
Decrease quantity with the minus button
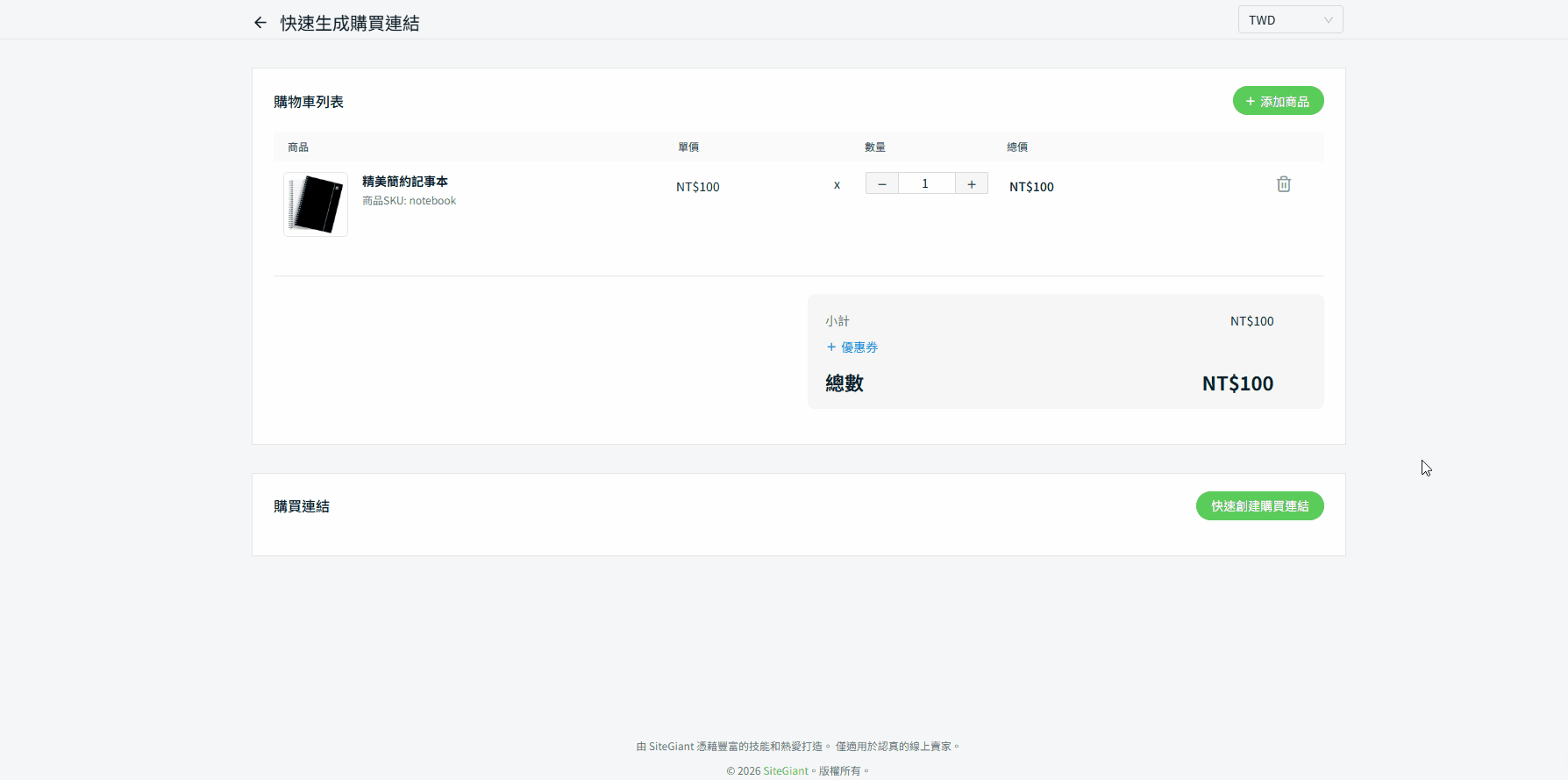click(x=881, y=183)
